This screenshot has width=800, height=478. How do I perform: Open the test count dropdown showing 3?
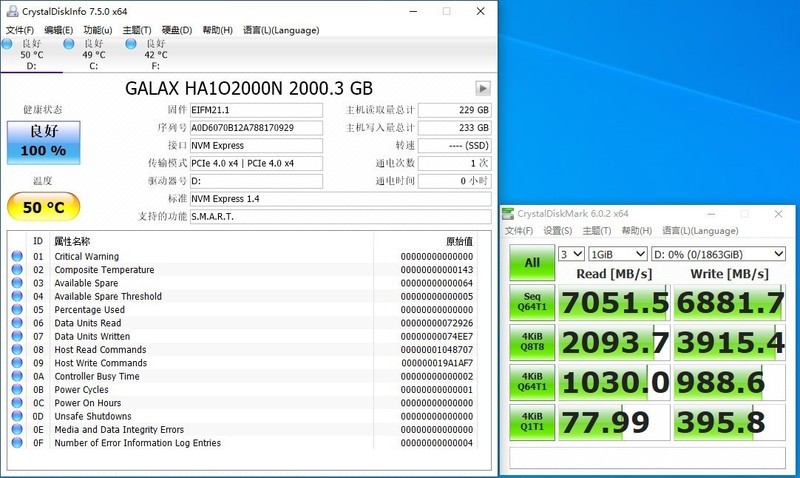pyautogui.click(x=571, y=254)
